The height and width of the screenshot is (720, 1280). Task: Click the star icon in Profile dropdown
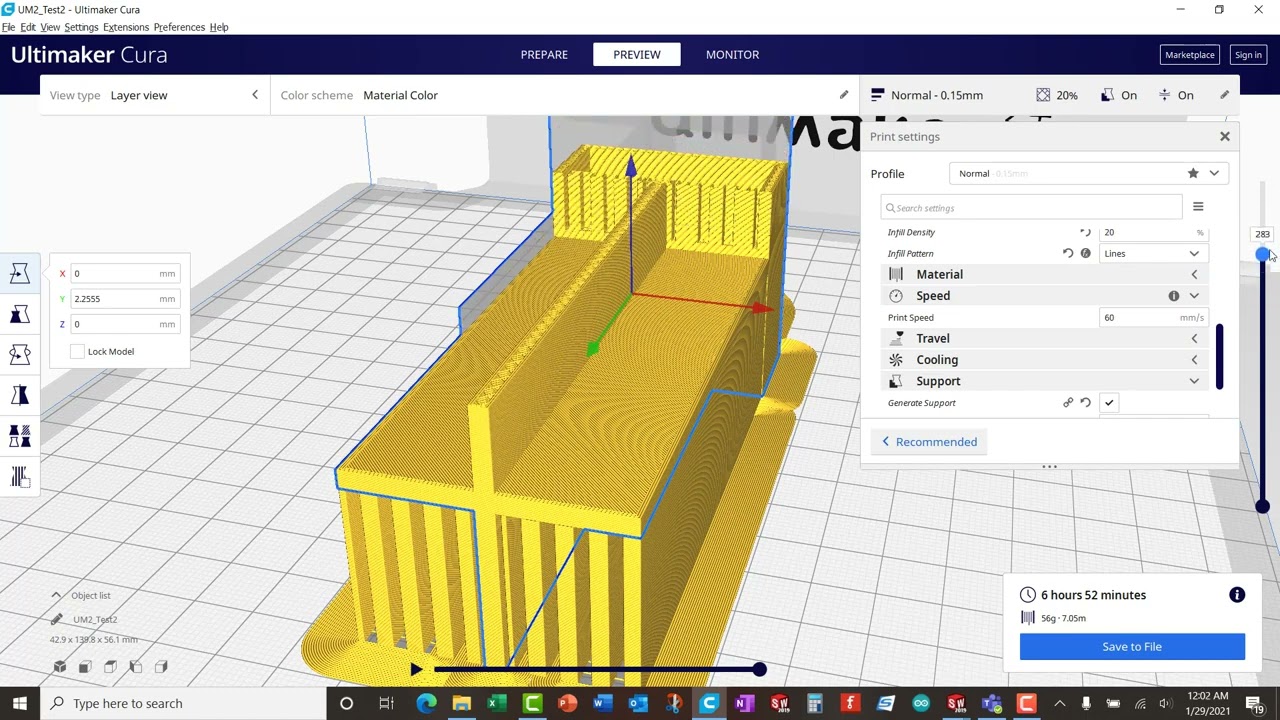point(1193,173)
